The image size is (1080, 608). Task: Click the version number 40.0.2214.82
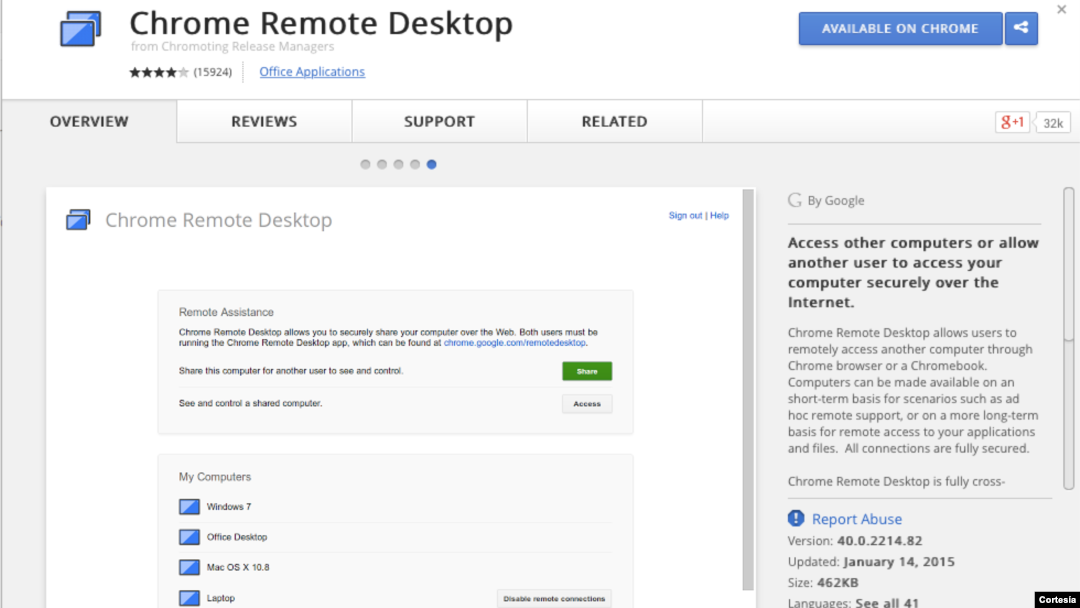(x=880, y=541)
